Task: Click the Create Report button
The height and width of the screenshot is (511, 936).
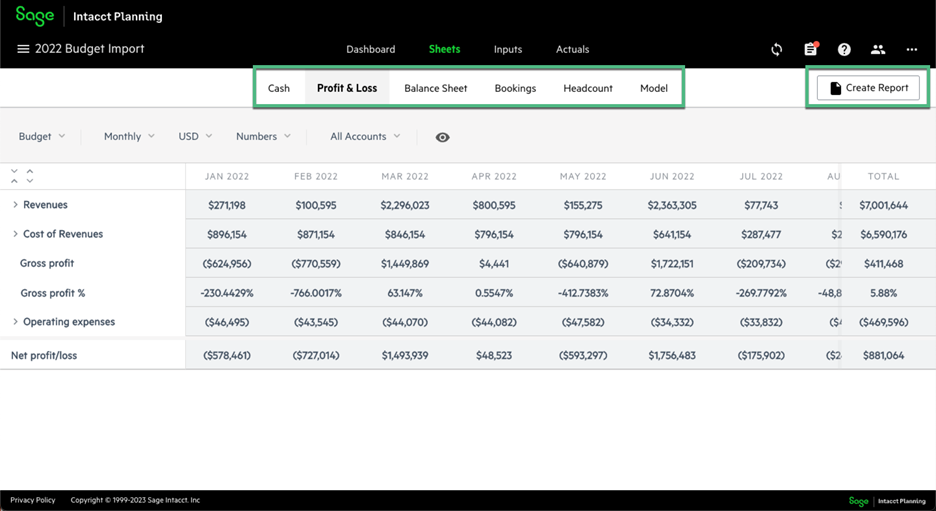Action: pos(868,88)
